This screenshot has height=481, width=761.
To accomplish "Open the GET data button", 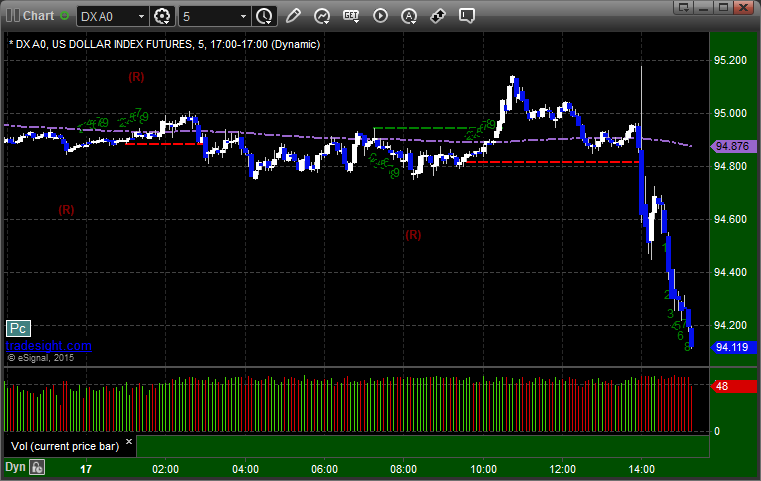I will 351,16.
